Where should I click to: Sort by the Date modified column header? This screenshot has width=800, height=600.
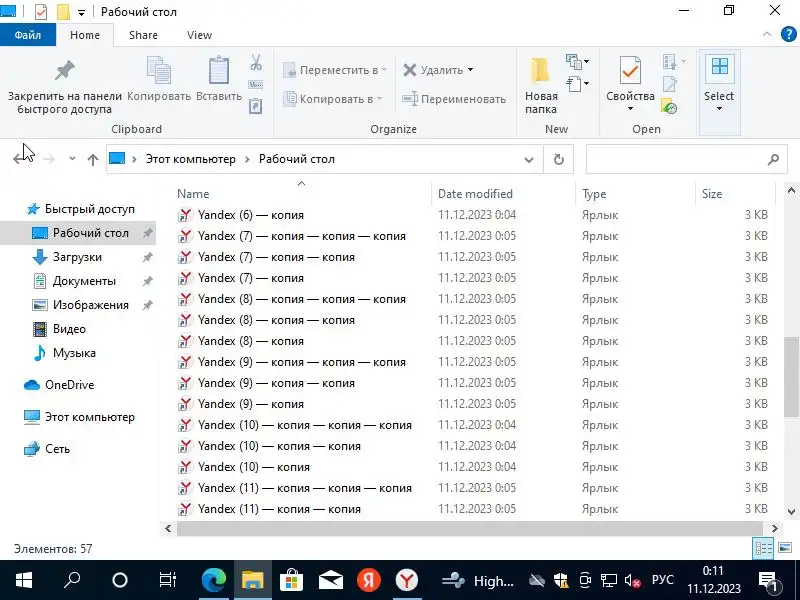pyautogui.click(x=475, y=194)
